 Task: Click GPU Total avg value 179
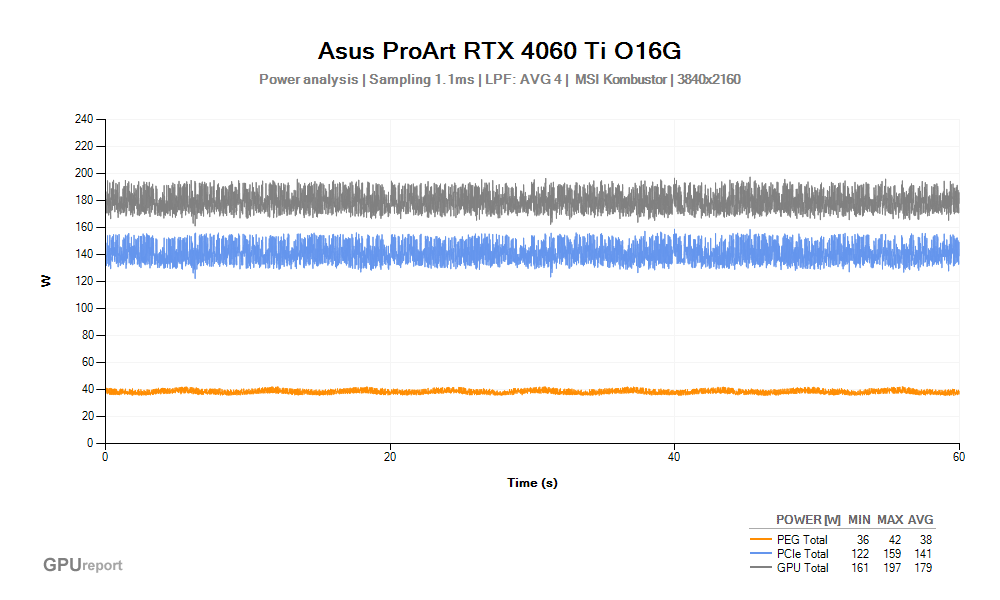923,568
